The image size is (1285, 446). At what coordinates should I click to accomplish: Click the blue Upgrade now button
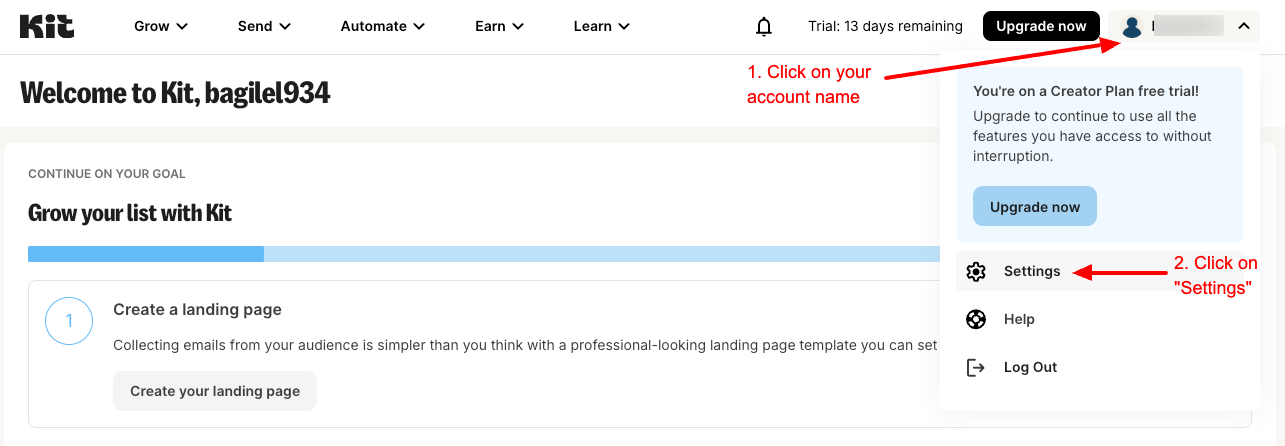click(x=1035, y=207)
